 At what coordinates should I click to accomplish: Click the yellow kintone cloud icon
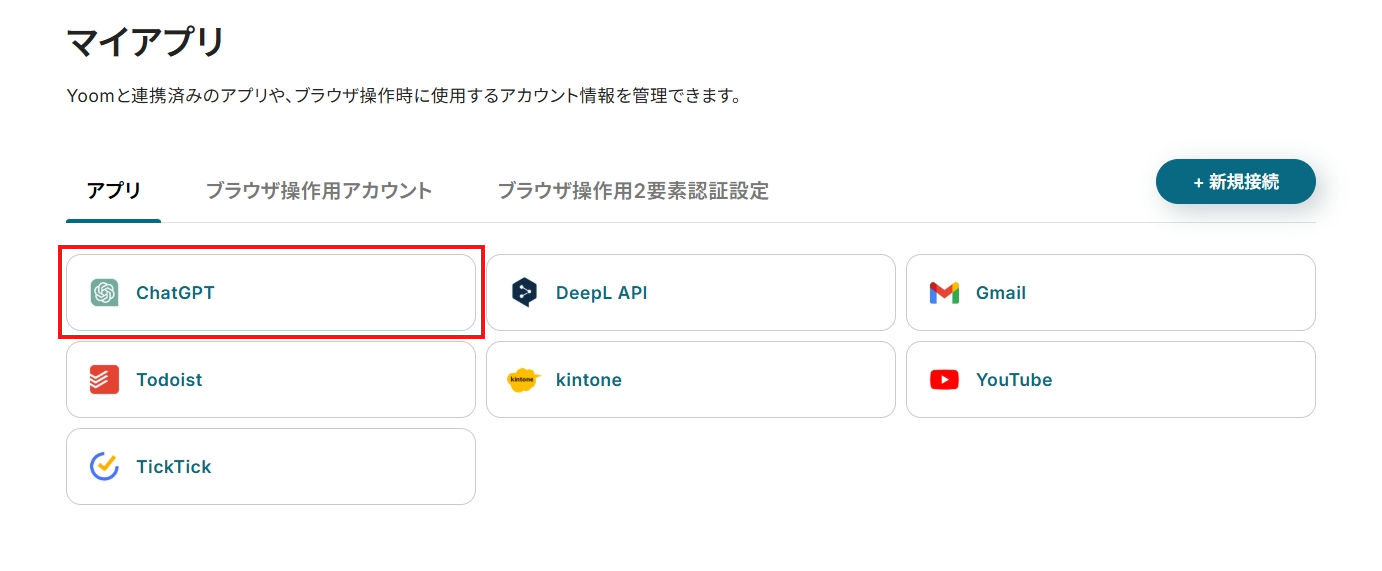[x=524, y=380]
